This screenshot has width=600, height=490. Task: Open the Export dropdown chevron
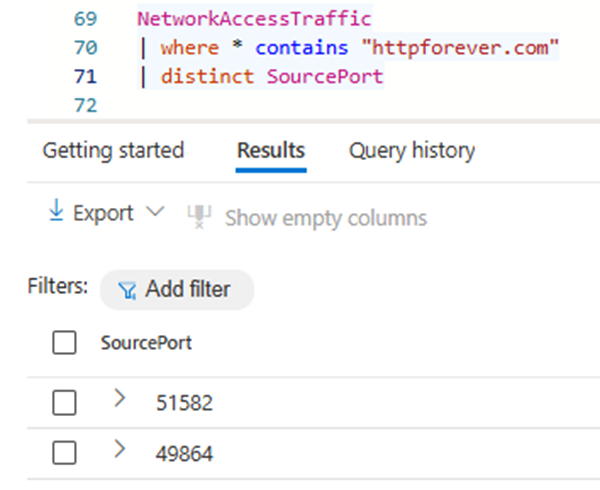click(x=154, y=213)
